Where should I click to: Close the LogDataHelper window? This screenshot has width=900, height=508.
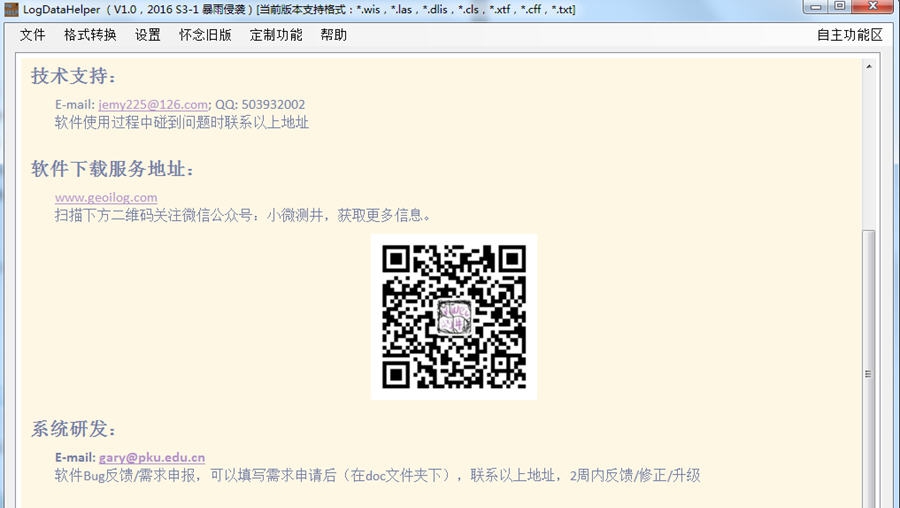(x=872, y=6)
